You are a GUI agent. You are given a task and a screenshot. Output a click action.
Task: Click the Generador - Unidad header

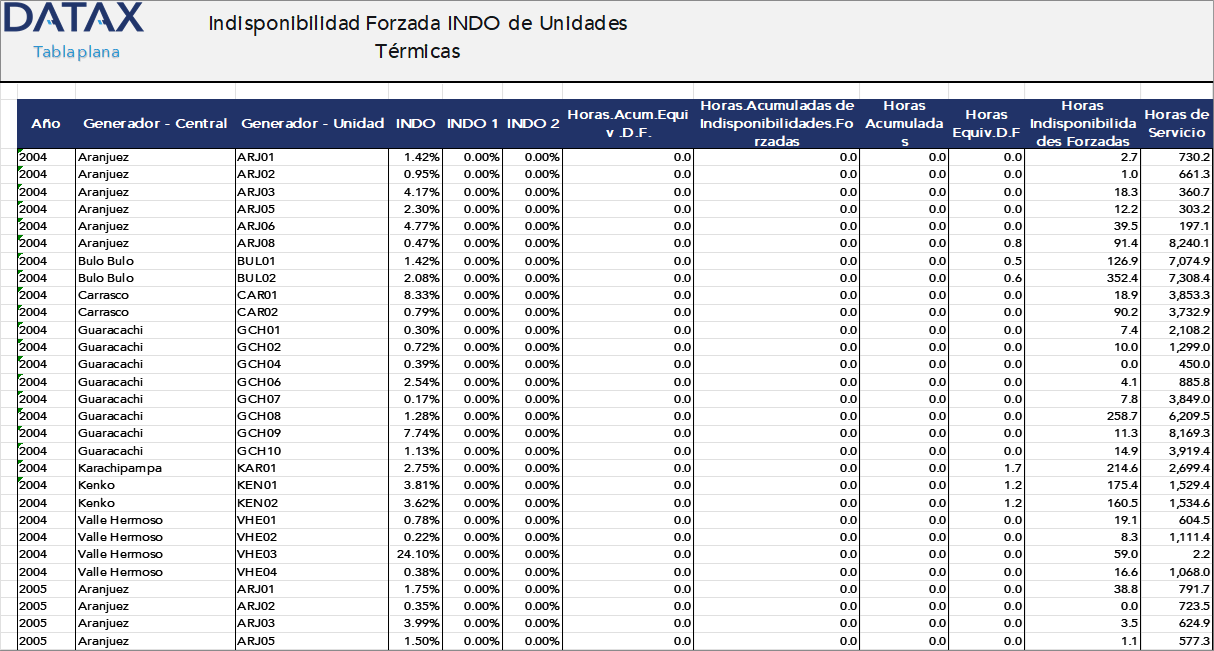pos(310,123)
